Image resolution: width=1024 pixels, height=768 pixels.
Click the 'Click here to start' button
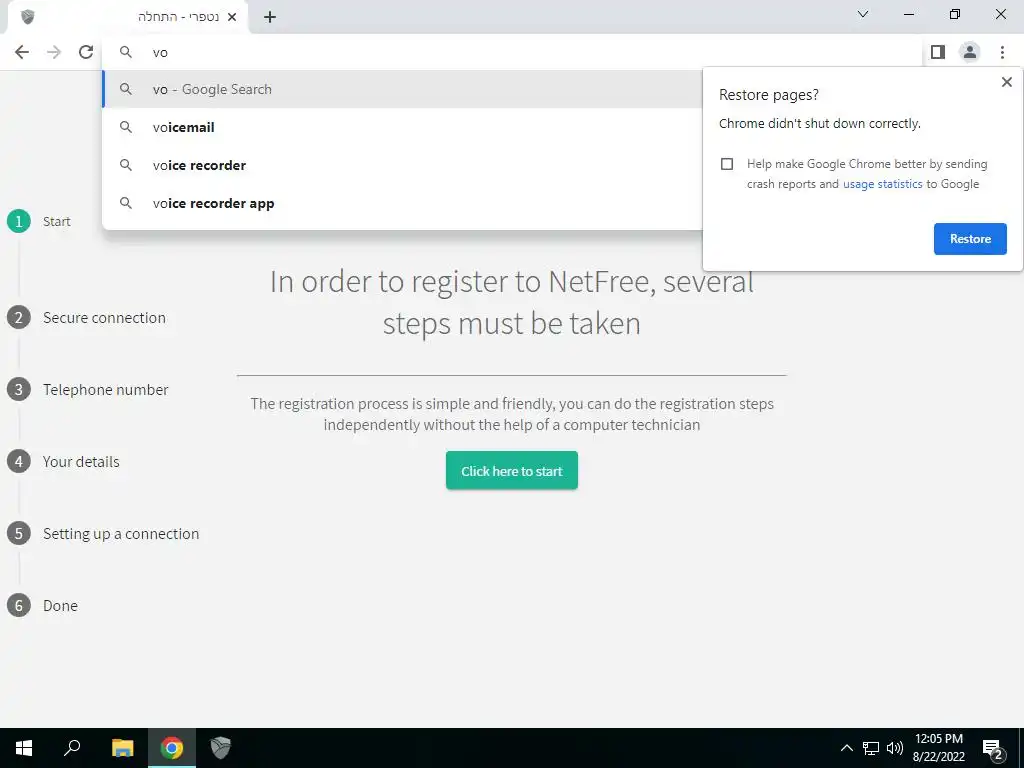[x=511, y=470]
